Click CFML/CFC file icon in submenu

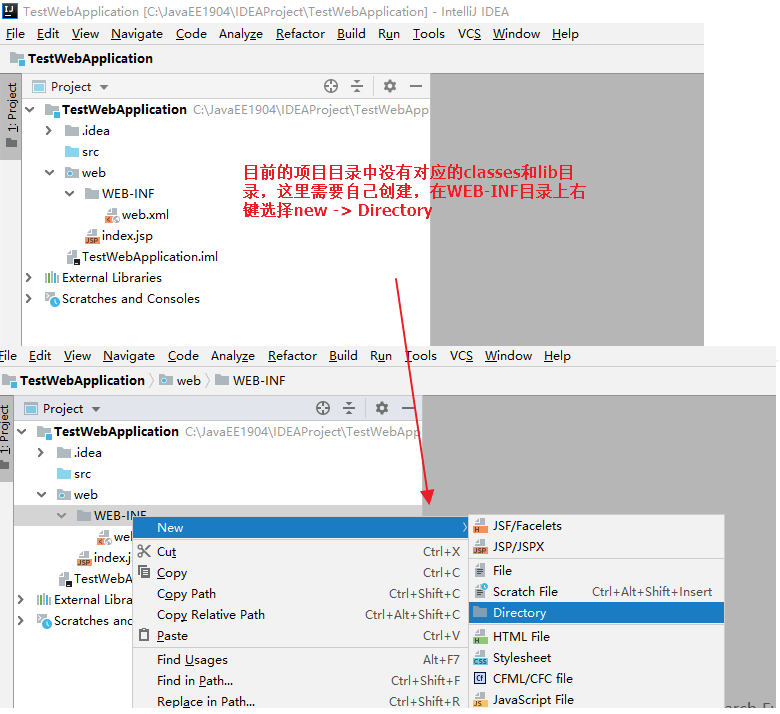click(481, 678)
